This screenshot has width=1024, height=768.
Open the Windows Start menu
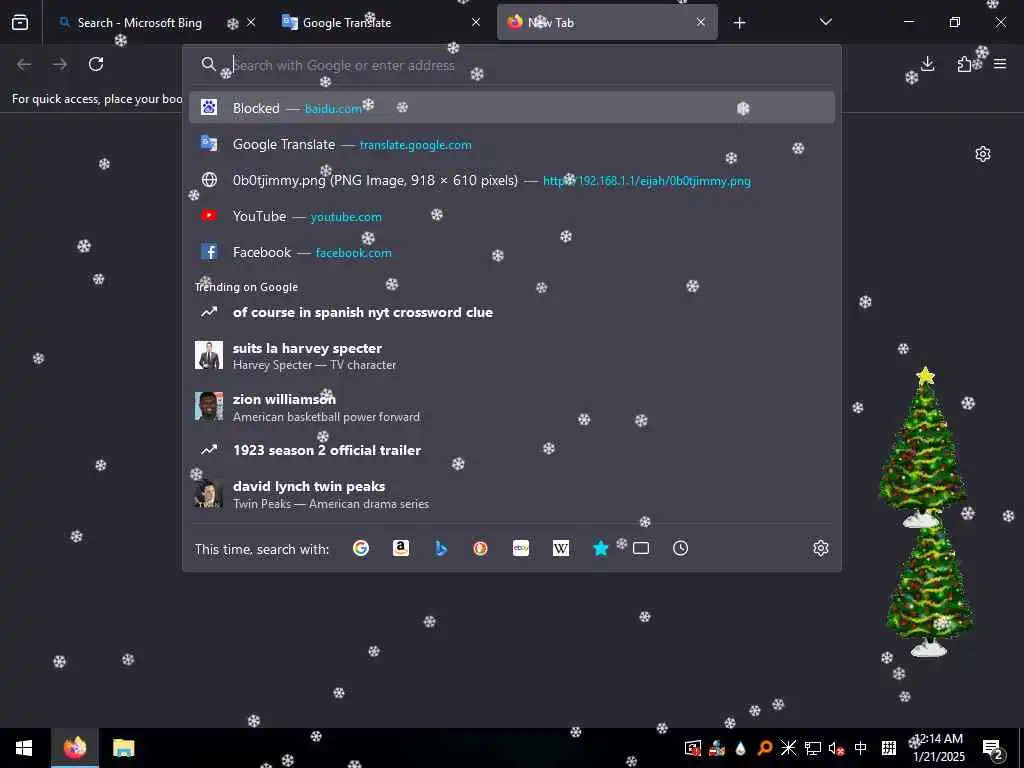[x=24, y=748]
